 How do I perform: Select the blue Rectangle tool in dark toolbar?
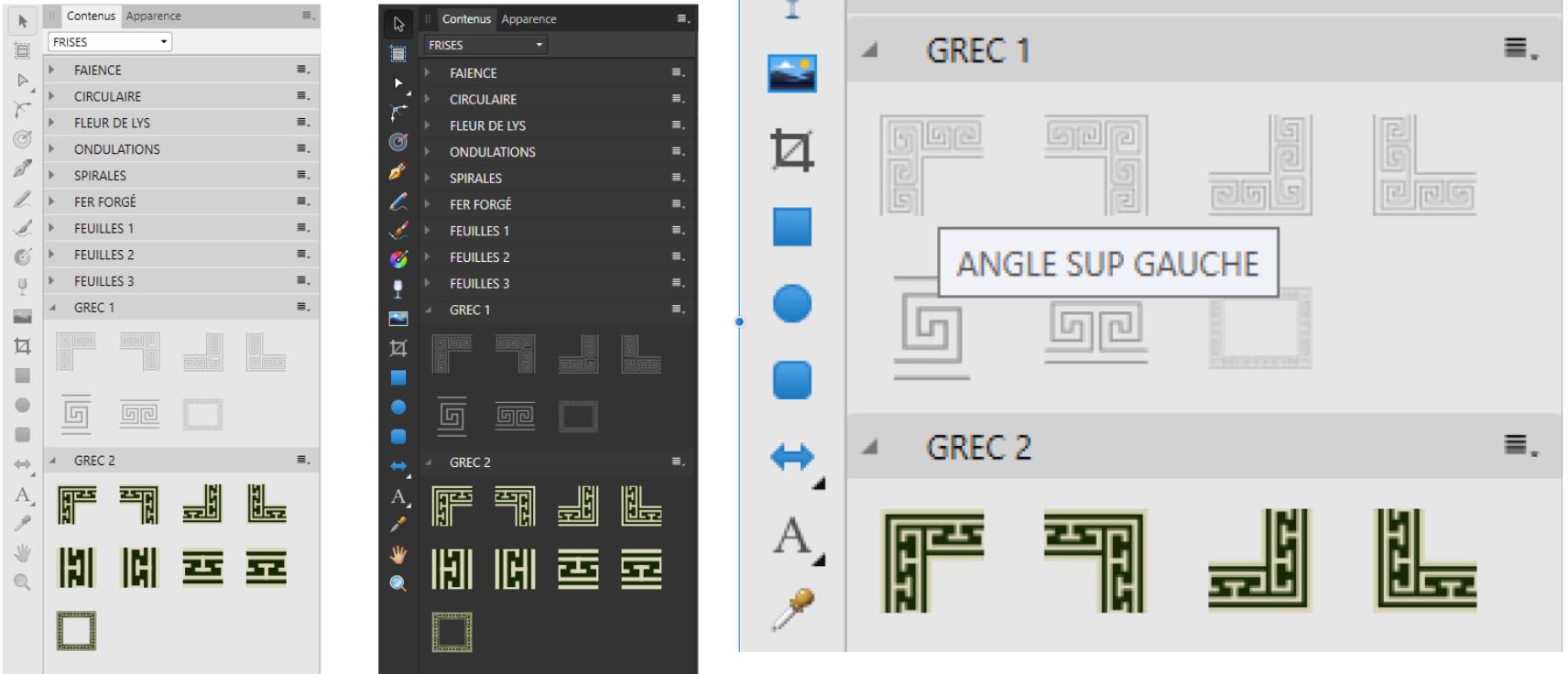[398, 377]
